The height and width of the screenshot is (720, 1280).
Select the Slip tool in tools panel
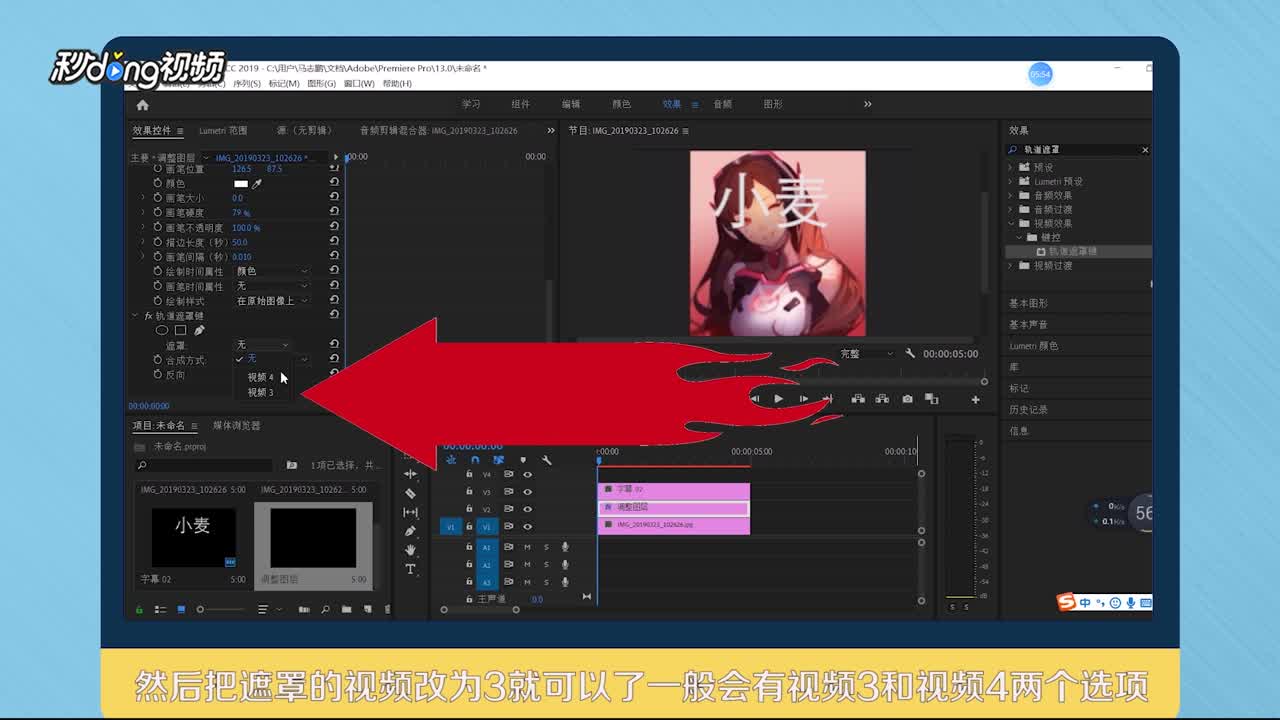pyautogui.click(x=410, y=512)
